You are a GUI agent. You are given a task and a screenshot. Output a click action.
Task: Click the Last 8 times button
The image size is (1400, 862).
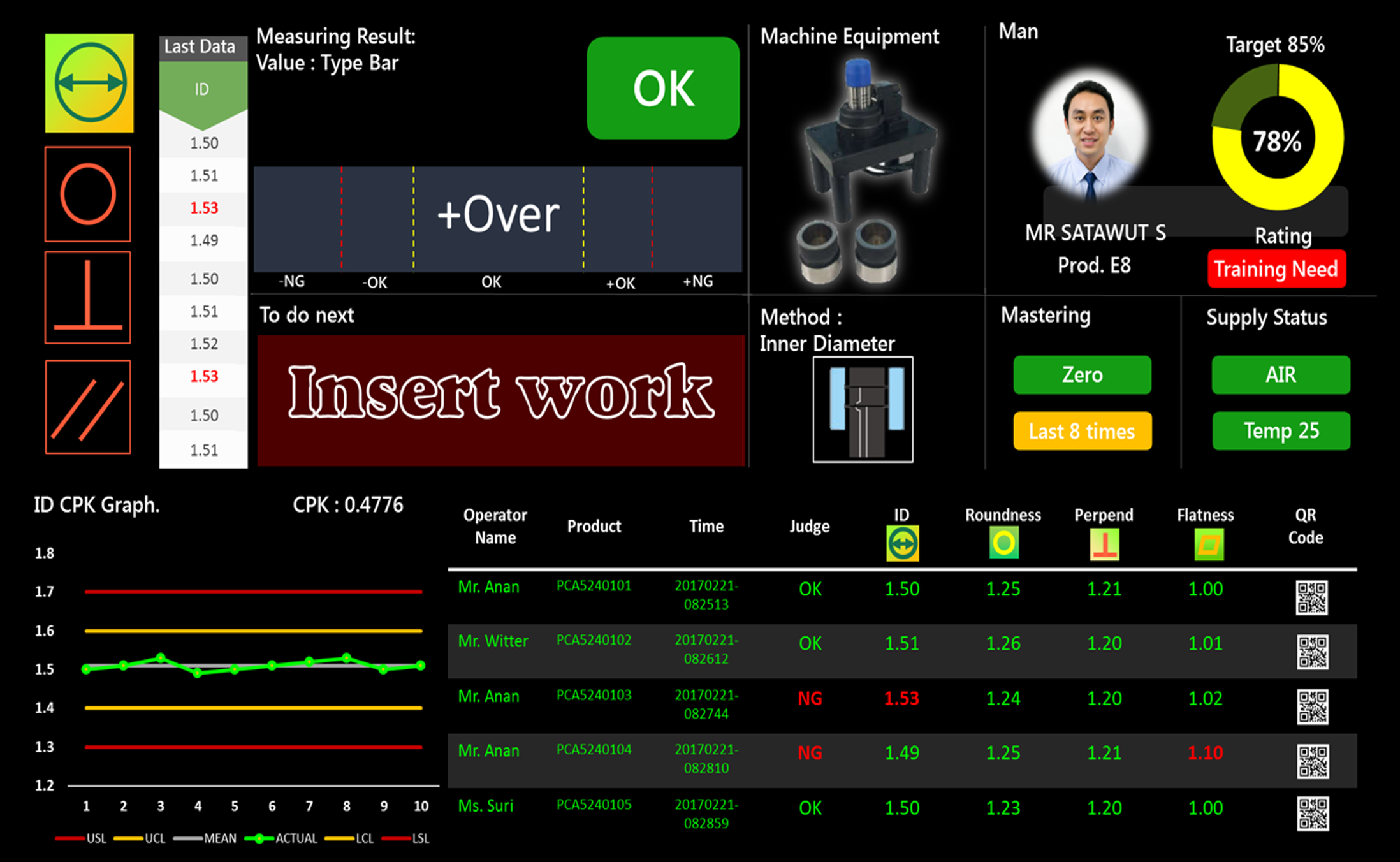(x=1082, y=431)
